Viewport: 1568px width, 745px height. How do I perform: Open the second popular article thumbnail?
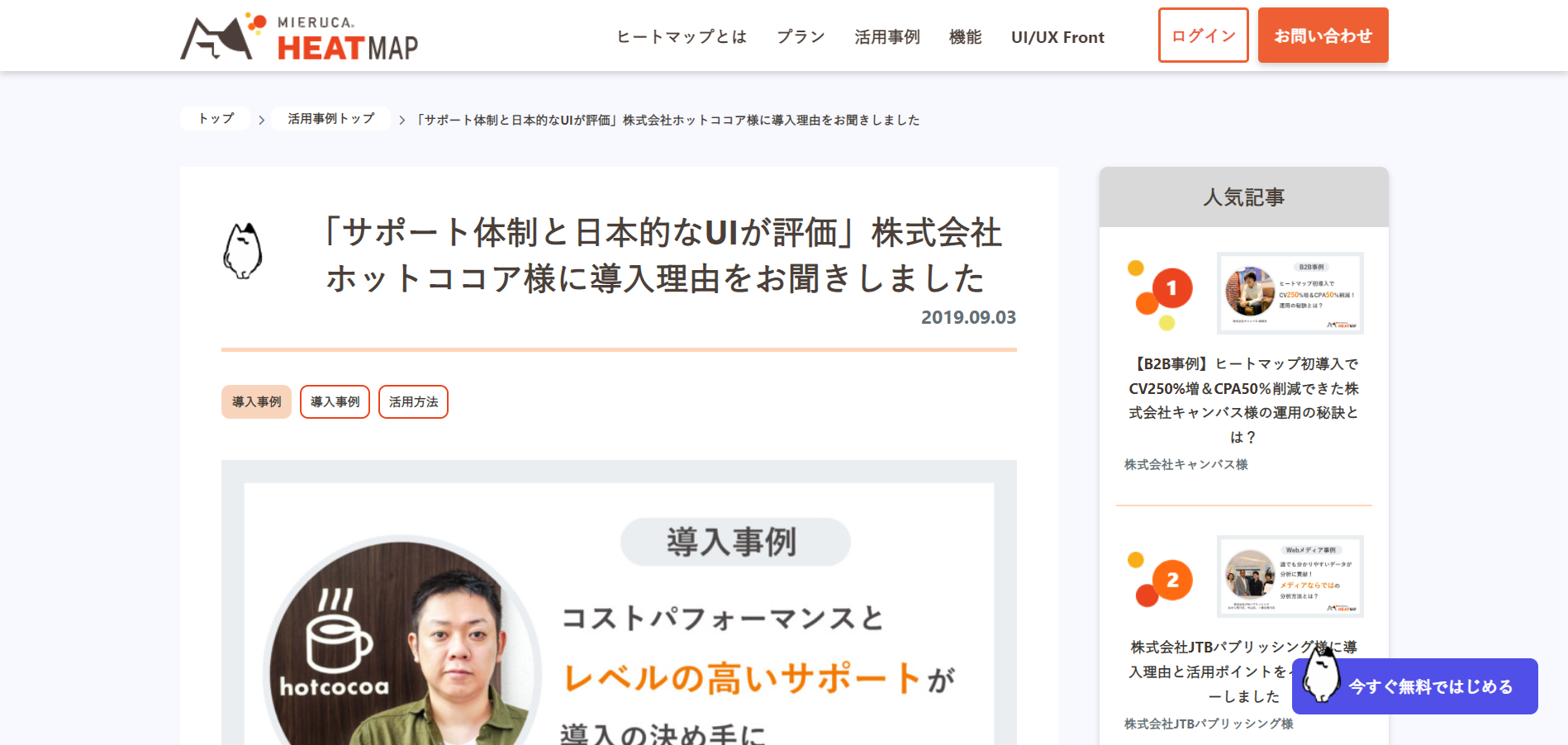click(1290, 577)
